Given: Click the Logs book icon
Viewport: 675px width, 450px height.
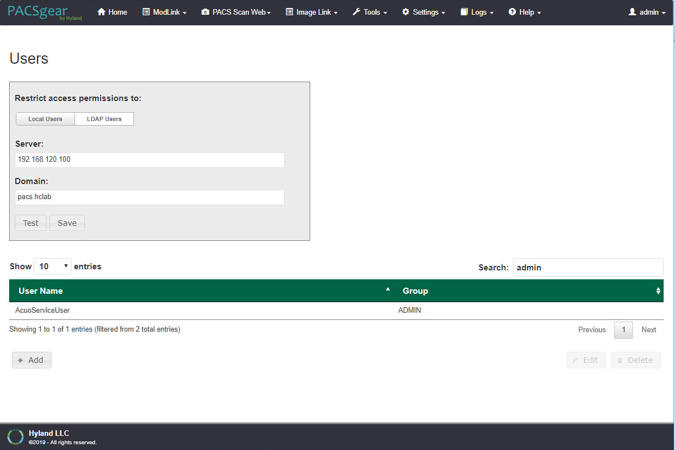Looking at the screenshot, I should pos(464,12).
